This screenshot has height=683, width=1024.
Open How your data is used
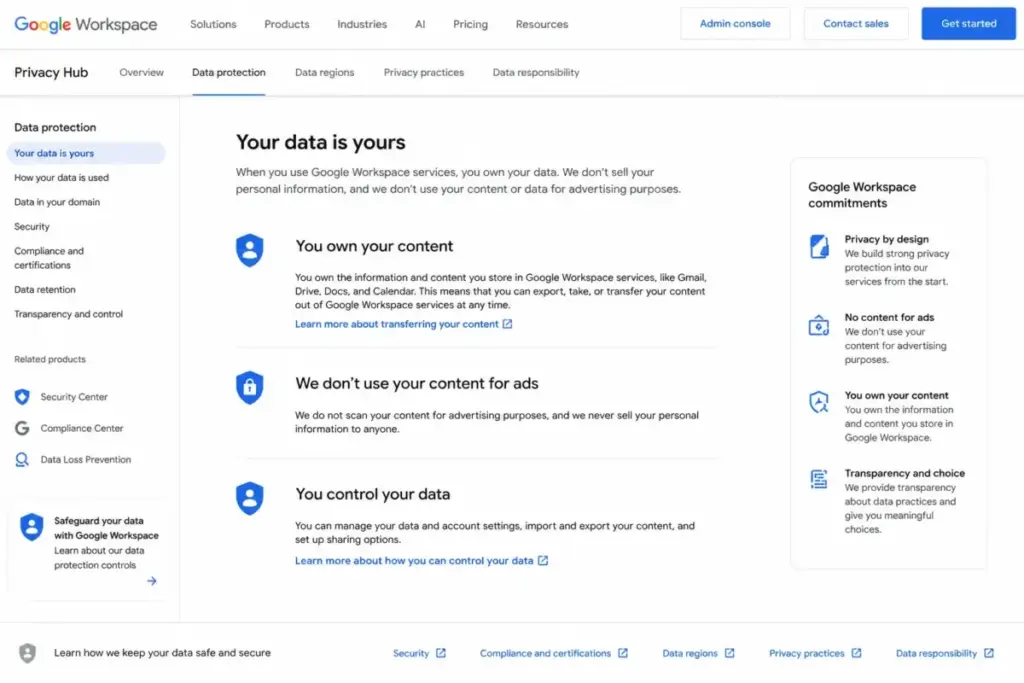[61, 178]
